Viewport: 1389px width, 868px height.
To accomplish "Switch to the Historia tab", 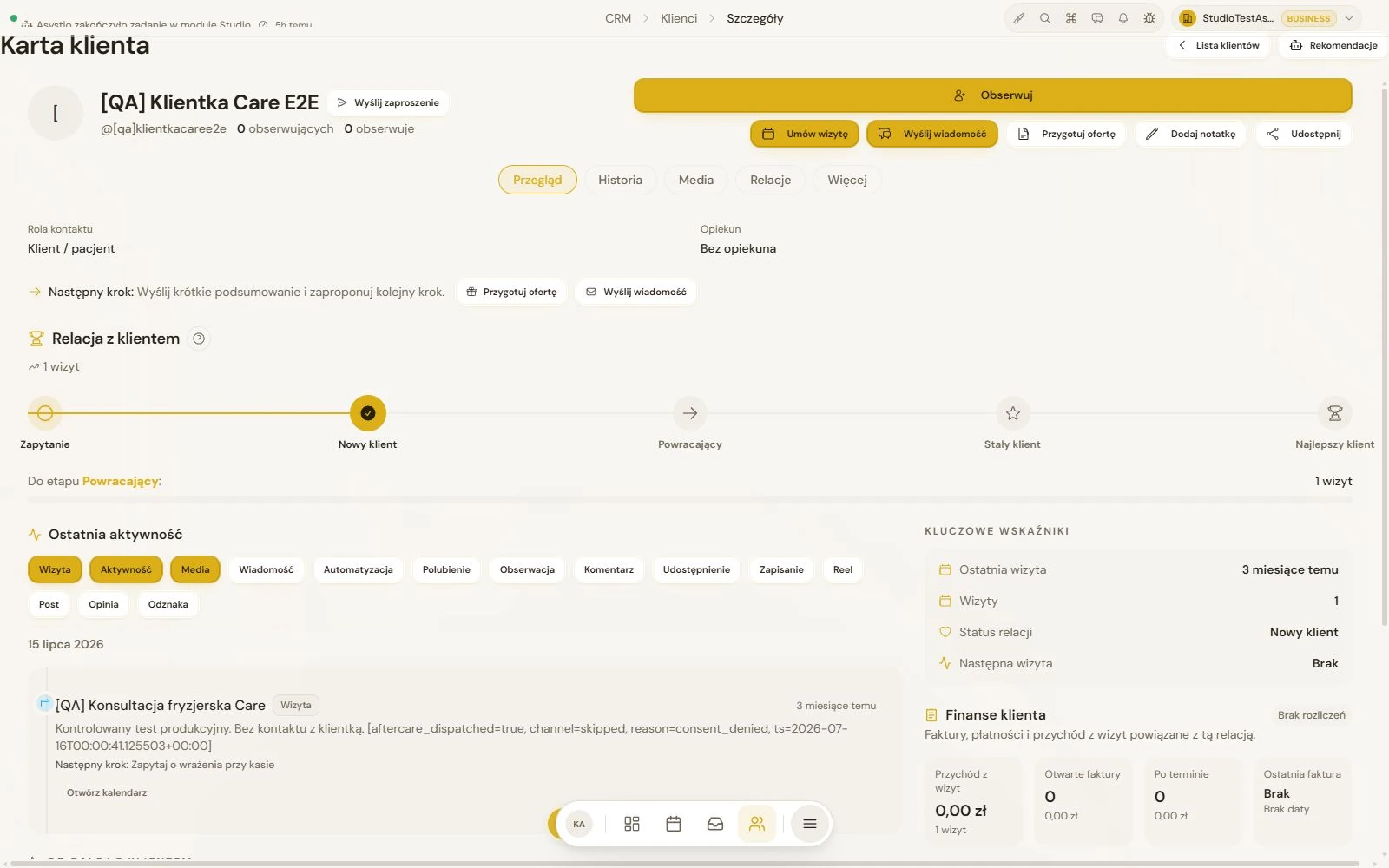I will pyautogui.click(x=620, y=180).
